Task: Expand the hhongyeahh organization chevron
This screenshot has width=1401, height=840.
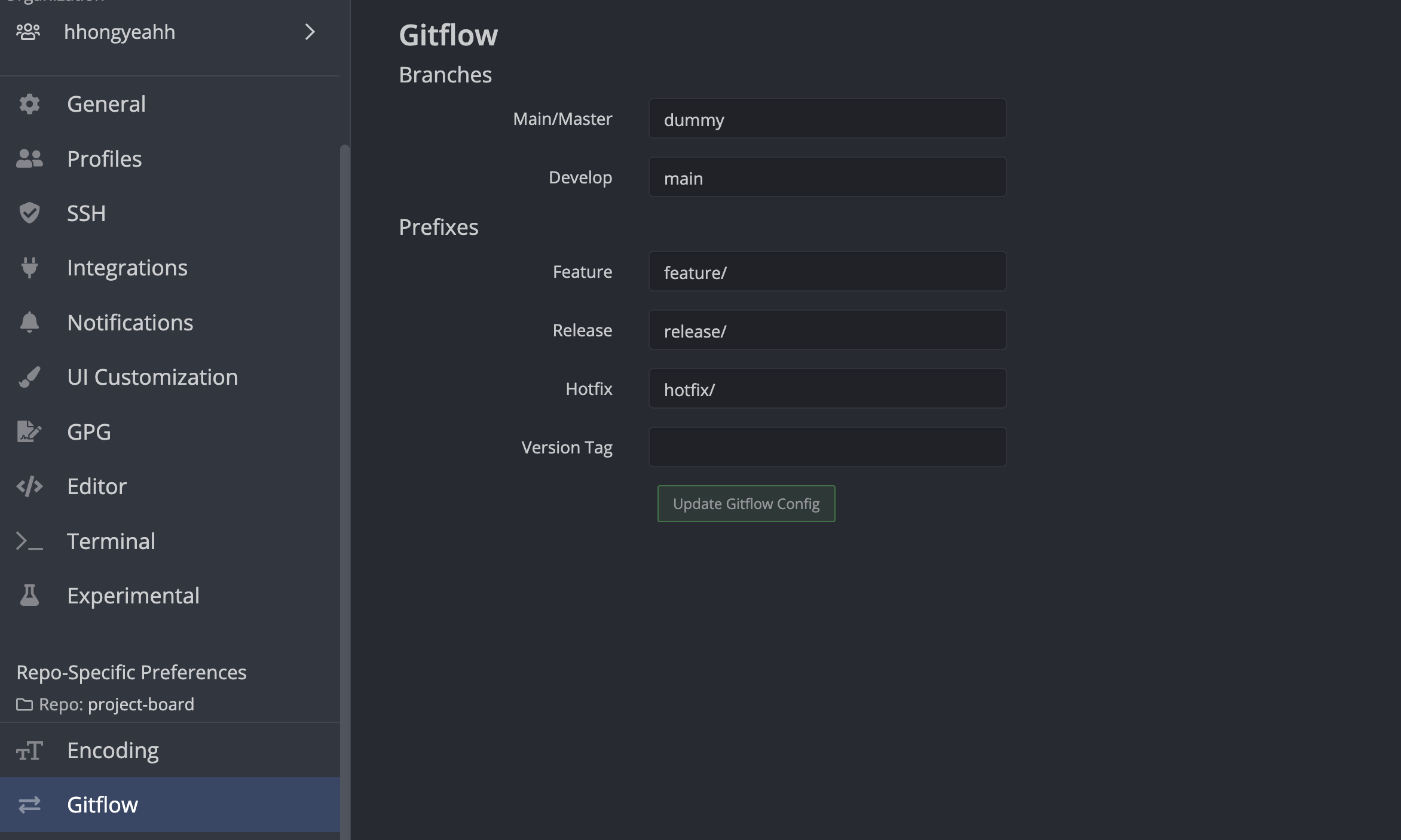Action: (x=310, y=32)
